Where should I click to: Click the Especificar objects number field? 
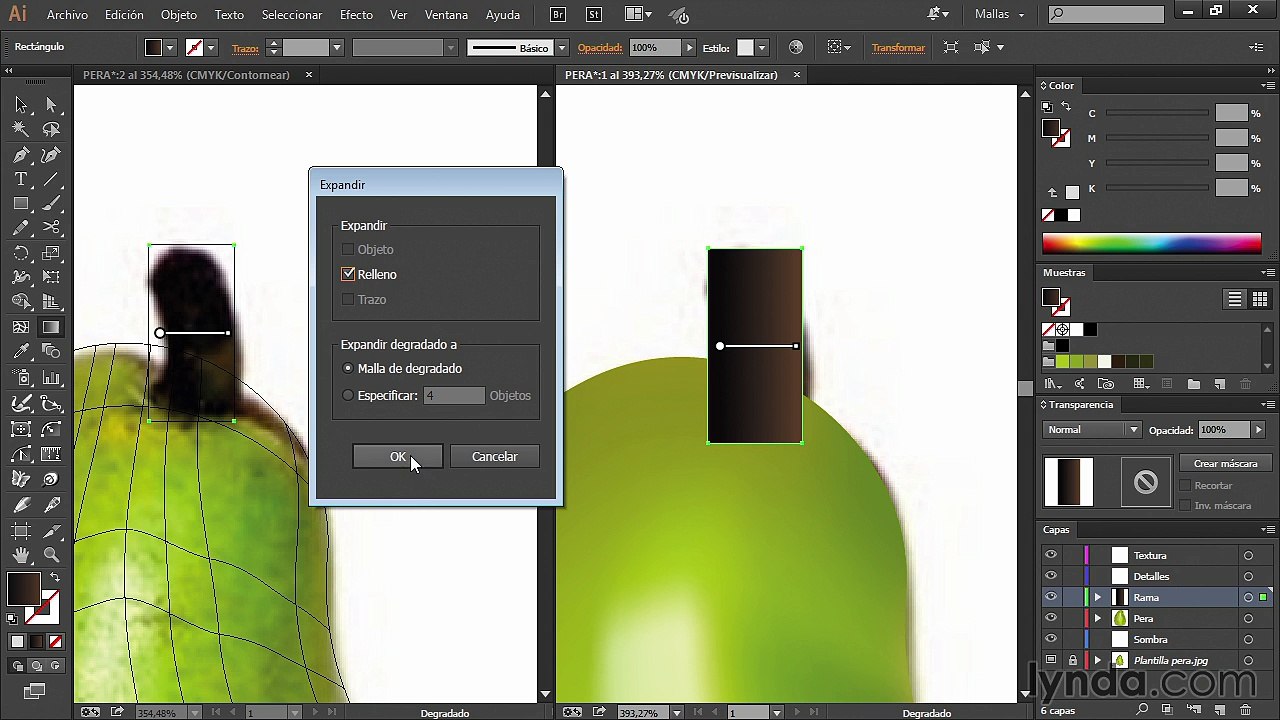coord(454,395)
